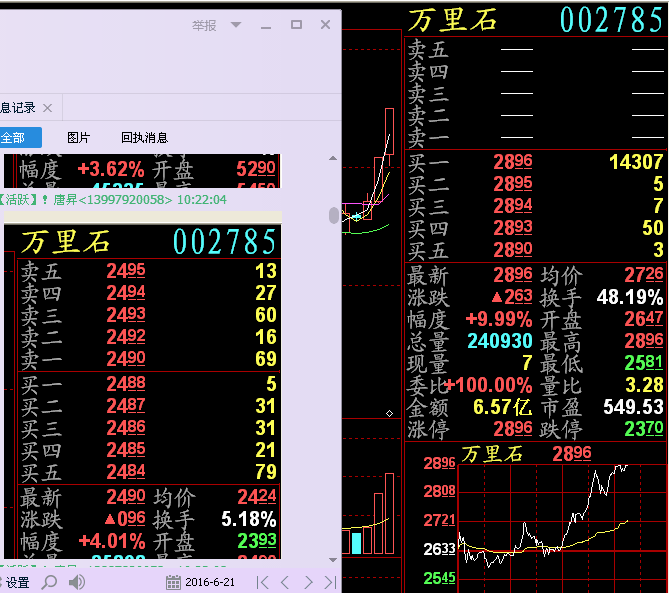This screenshot has height=593, width=670.
Task: Click 买三 price 2894
Action: (x=513, y=206)
